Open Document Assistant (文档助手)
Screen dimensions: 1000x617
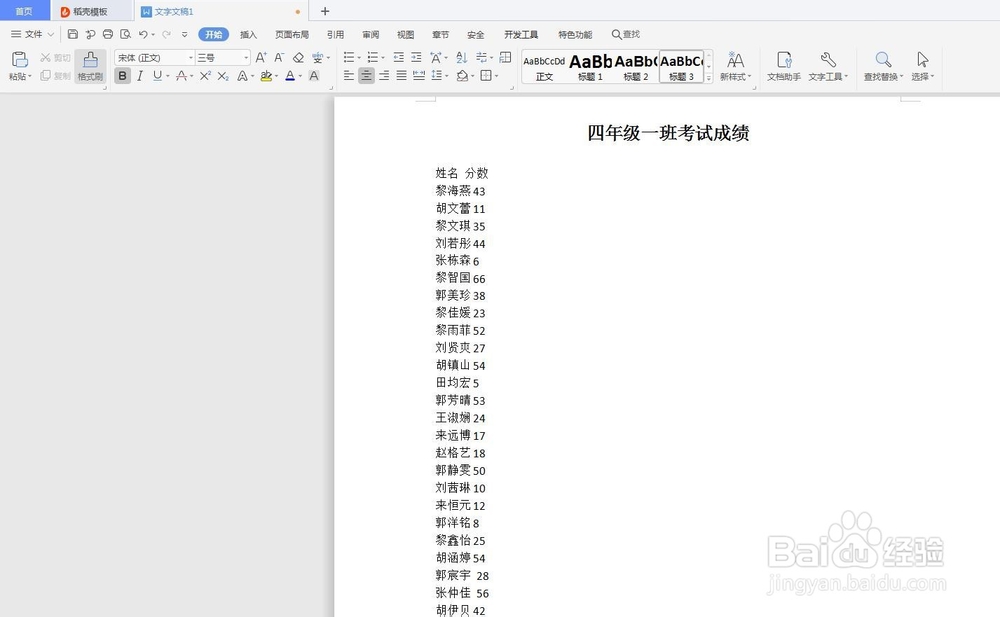point(784,66)
